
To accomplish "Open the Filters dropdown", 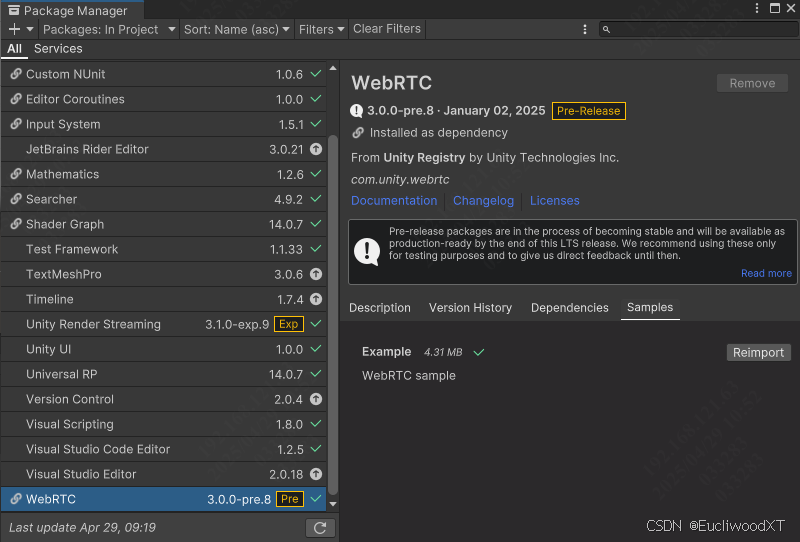I will [321, 30].
